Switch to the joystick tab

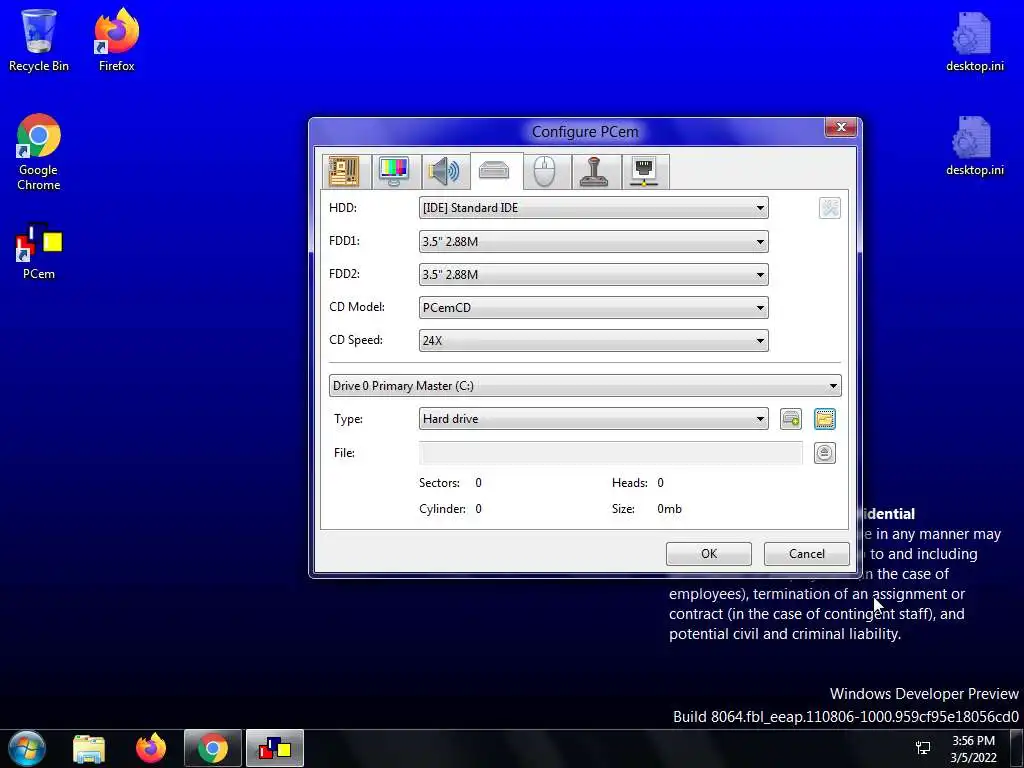point(594,172)
